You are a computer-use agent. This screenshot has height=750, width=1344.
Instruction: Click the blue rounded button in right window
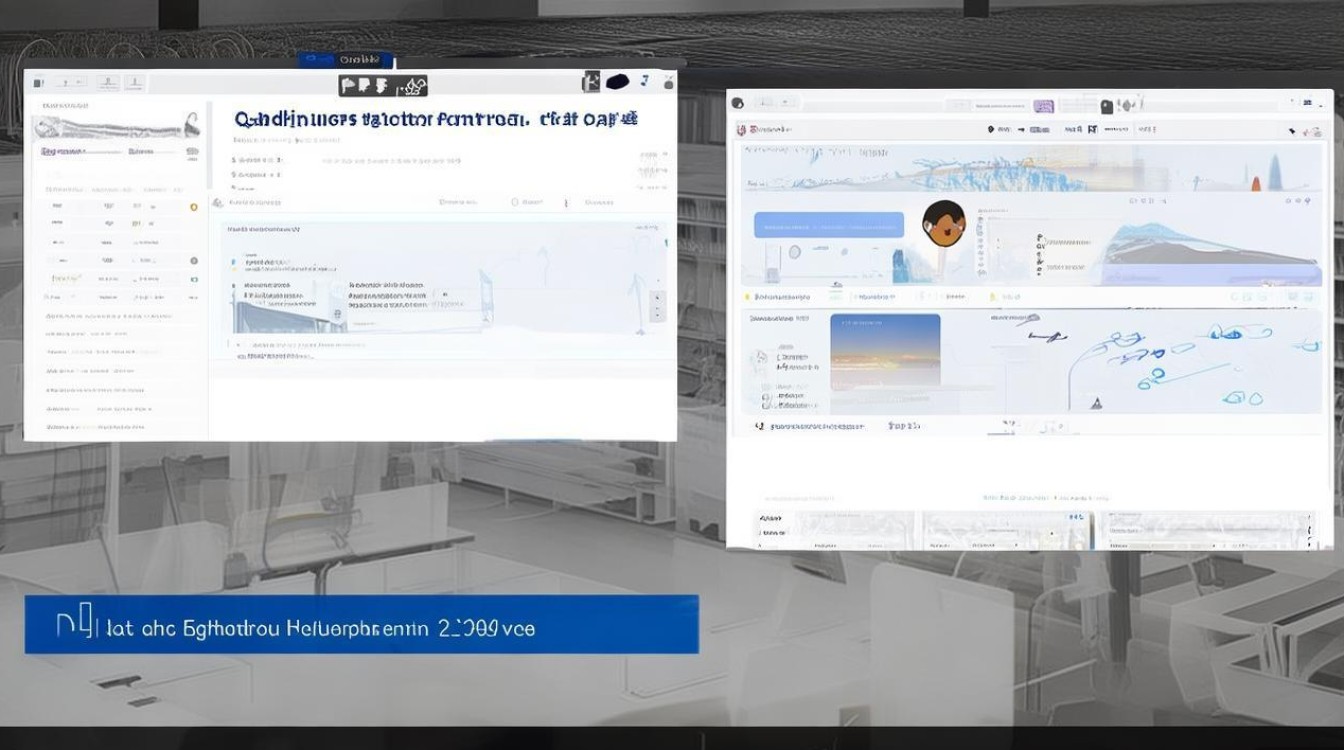[x=828, y=224]
